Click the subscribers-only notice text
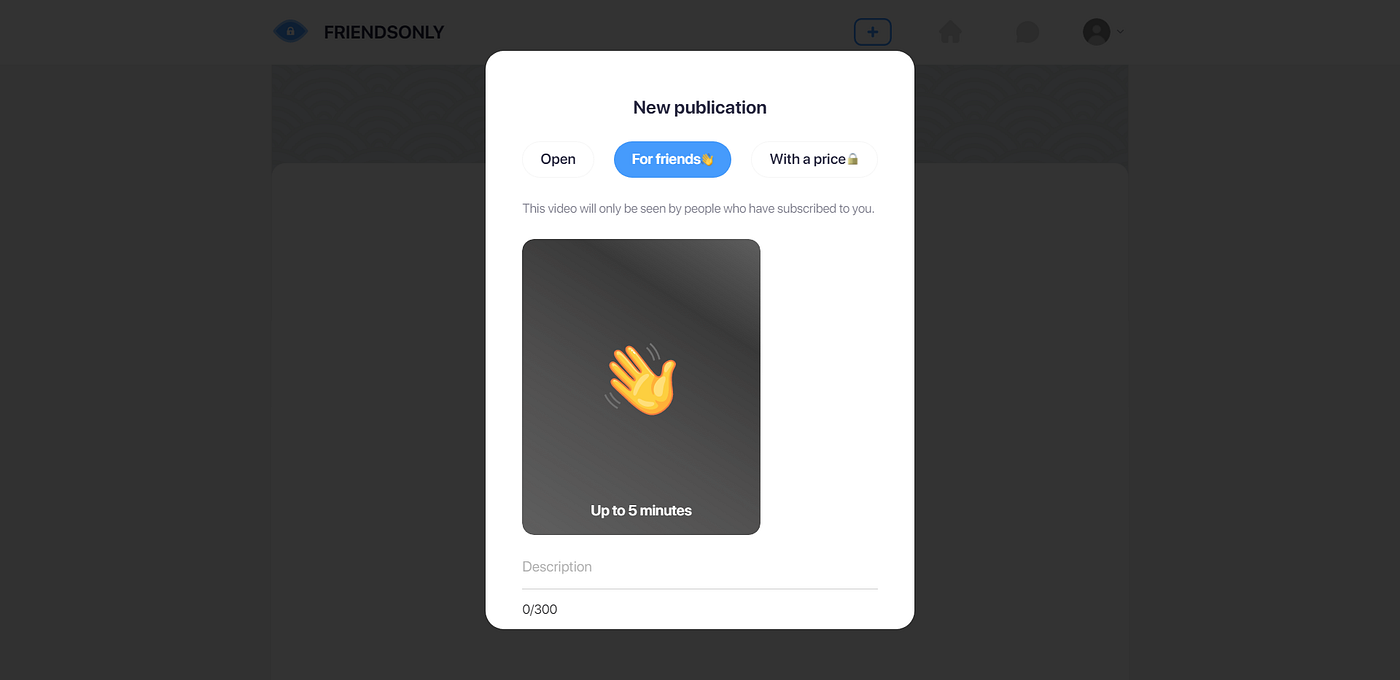 click(698, 208)
